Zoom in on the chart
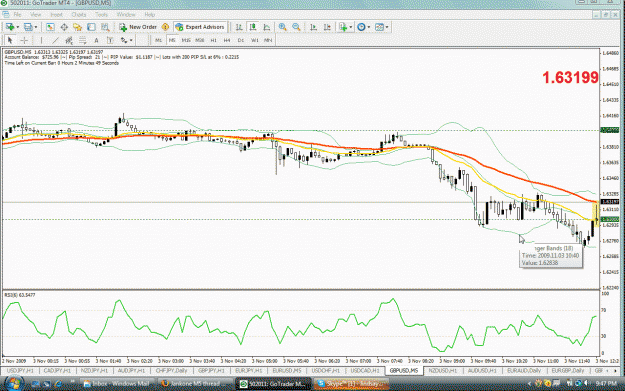This screenshot has height=391, width=625. click(283, 27)
